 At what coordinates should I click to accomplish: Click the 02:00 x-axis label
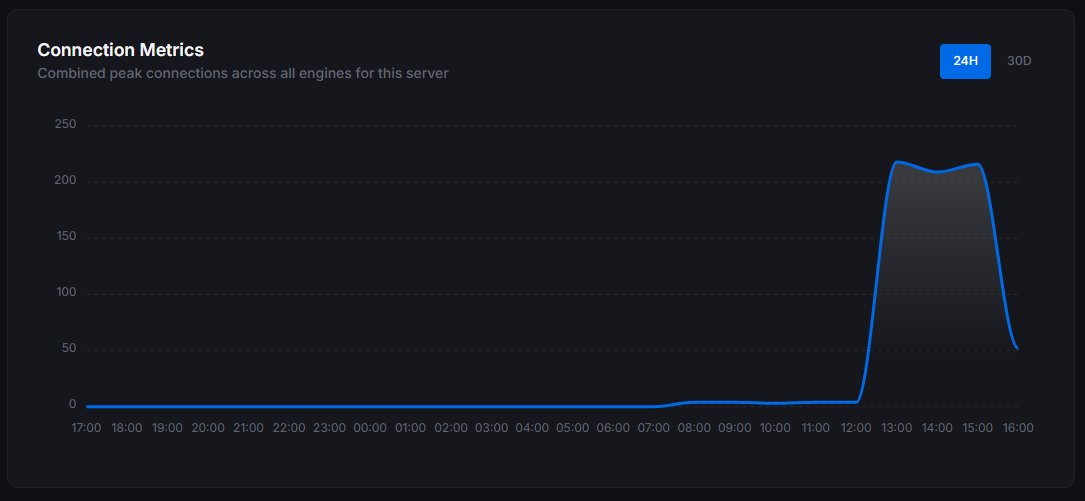tap(450, 428)
